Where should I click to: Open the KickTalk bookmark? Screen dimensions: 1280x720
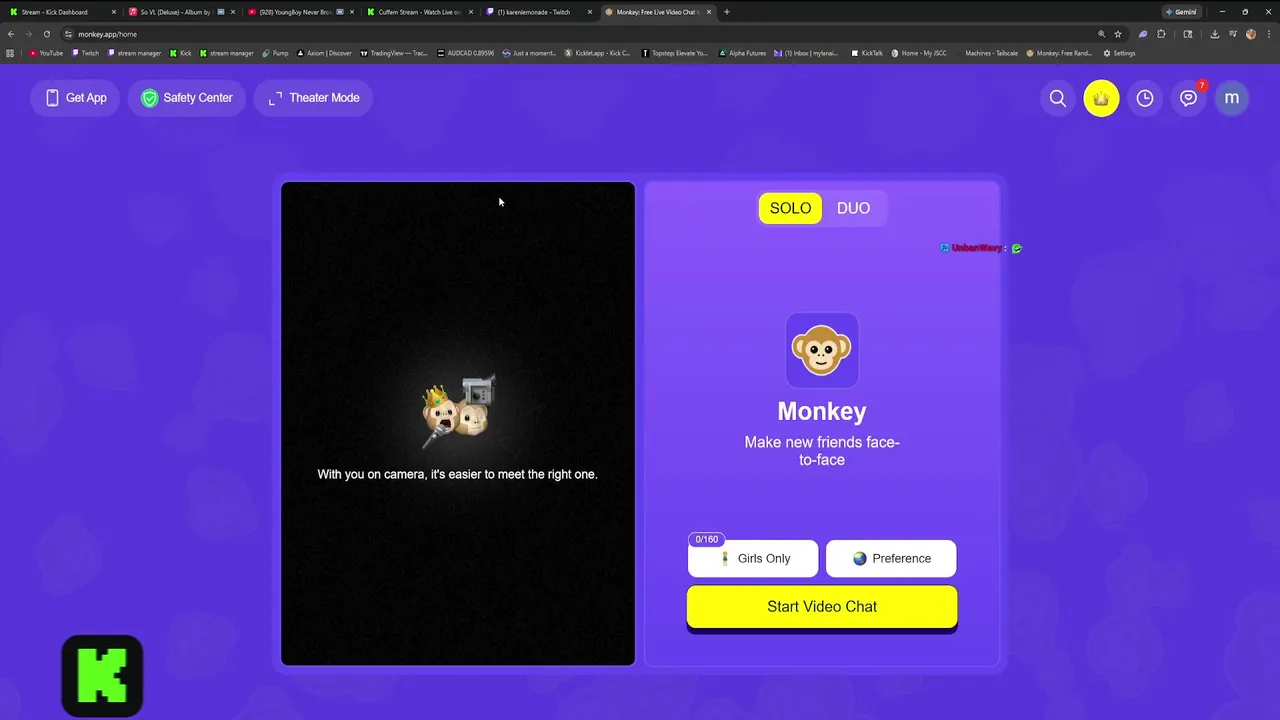[867, 53]
